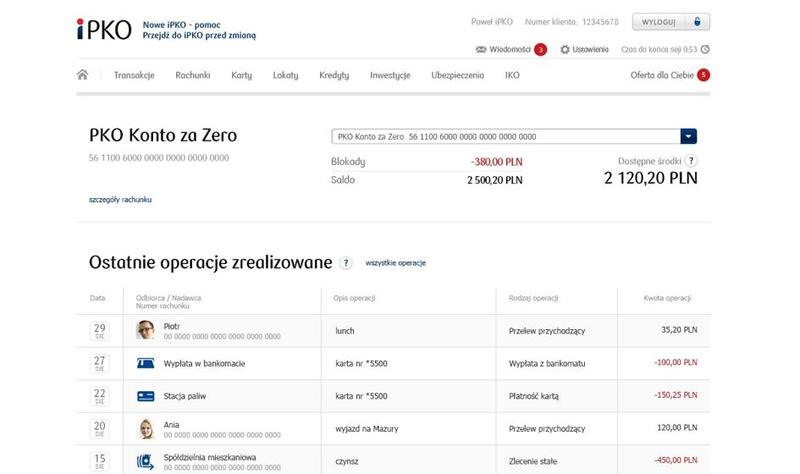Image resolution: width=800 pixels, height=474 pixels.
Task: Click the date badge 20 SIE
Action: click(x=99, y=429)
